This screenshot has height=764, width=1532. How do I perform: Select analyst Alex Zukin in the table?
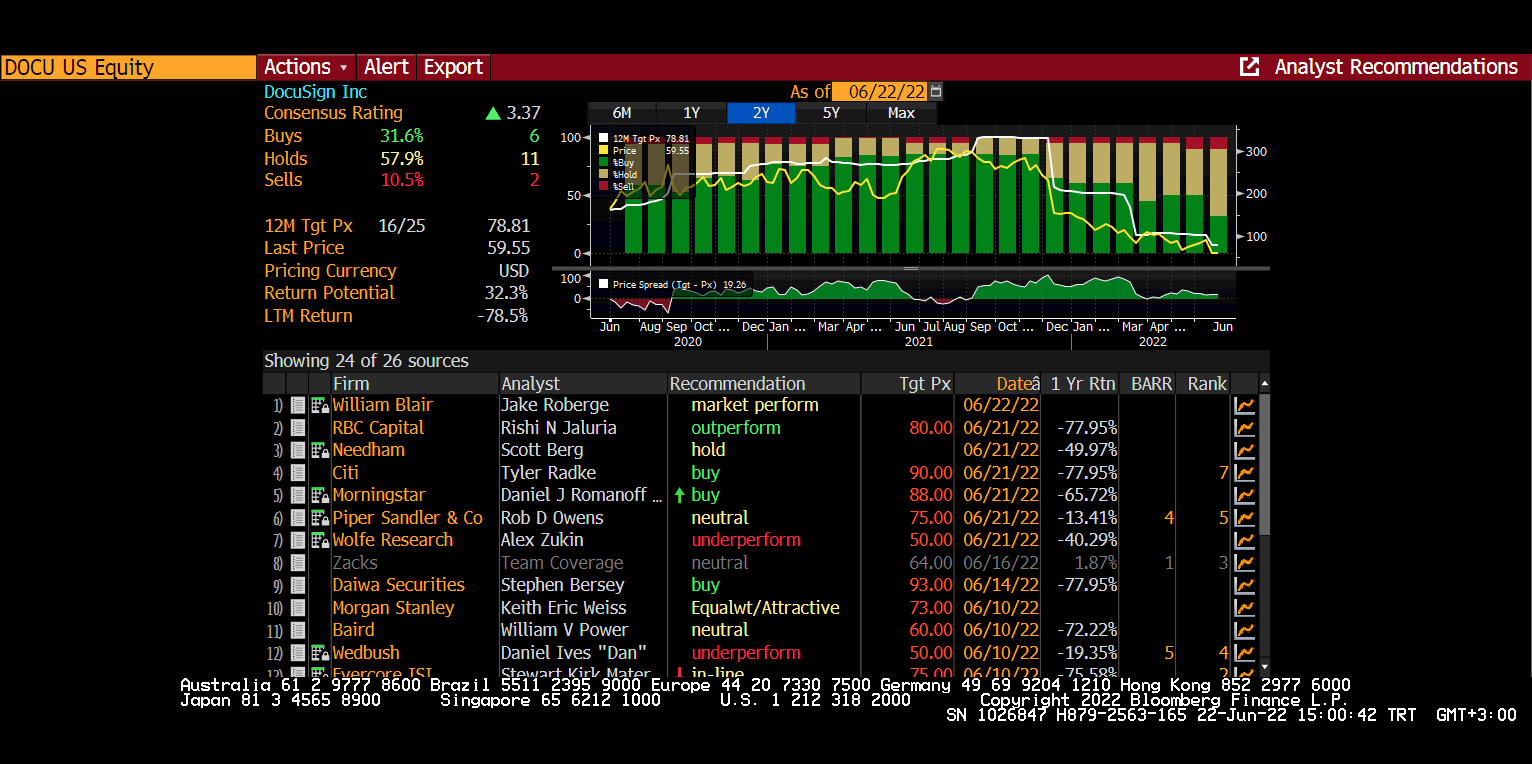(x=542, y=540)
